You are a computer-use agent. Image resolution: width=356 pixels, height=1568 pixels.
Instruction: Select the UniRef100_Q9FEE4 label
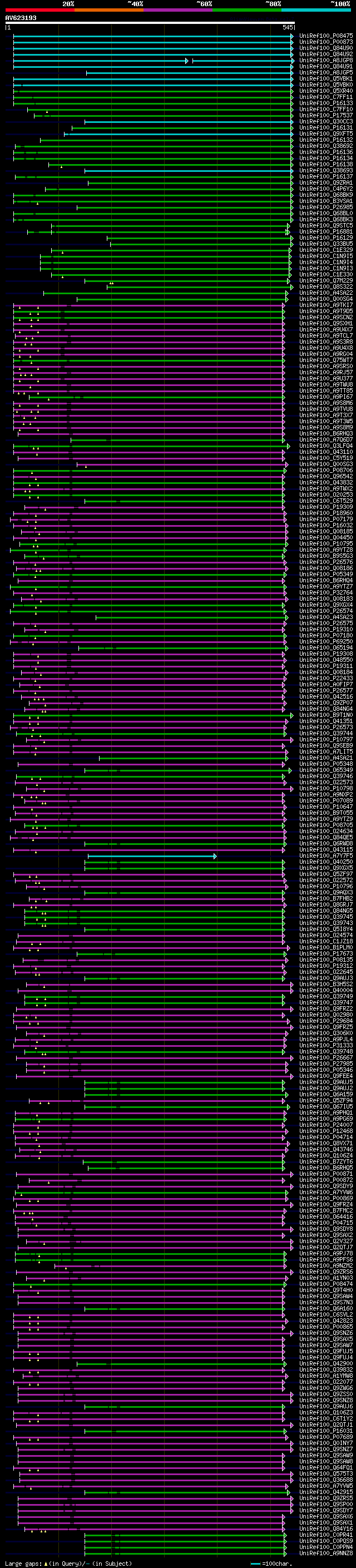325,1076
